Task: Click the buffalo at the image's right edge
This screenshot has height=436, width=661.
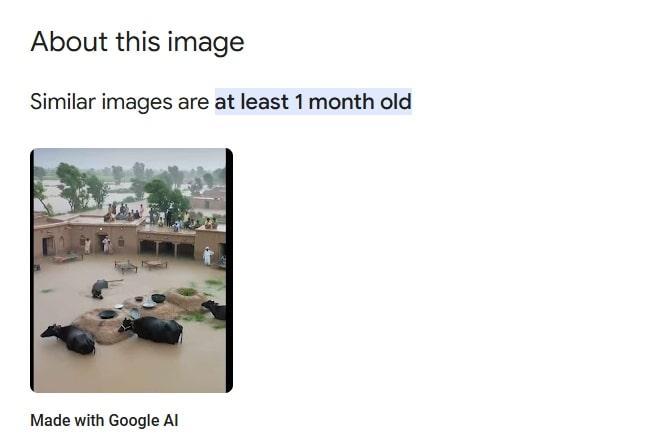Action: tap(214, 310)
